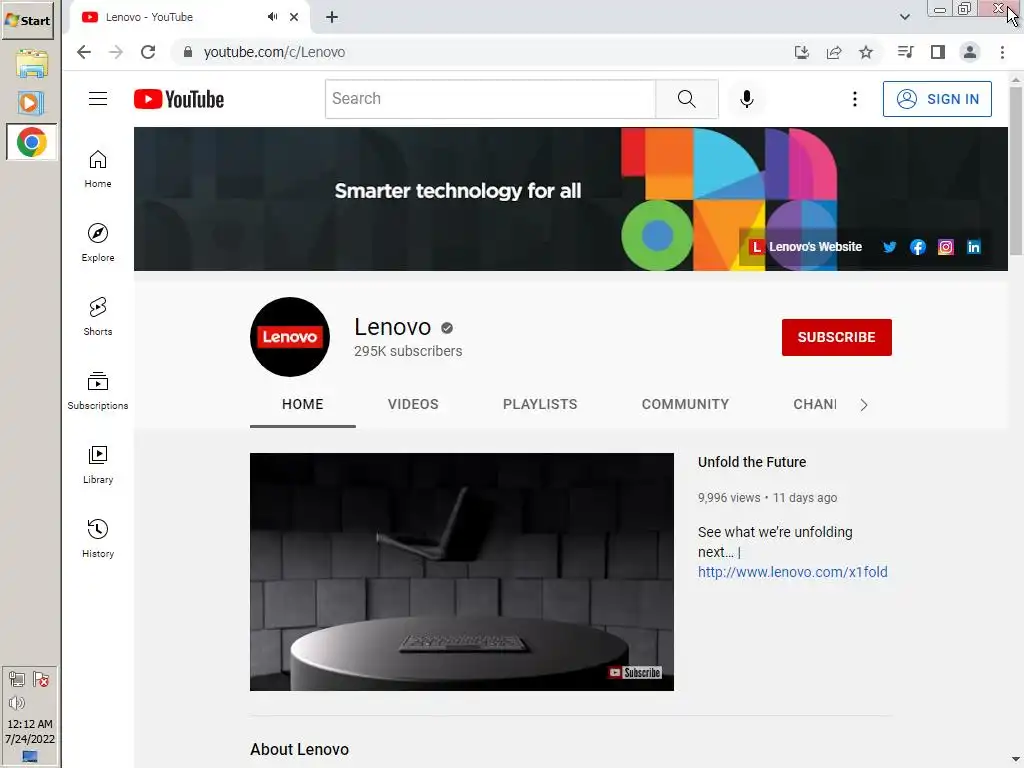Reload the page
The image size is (1024, 768).
148,52
